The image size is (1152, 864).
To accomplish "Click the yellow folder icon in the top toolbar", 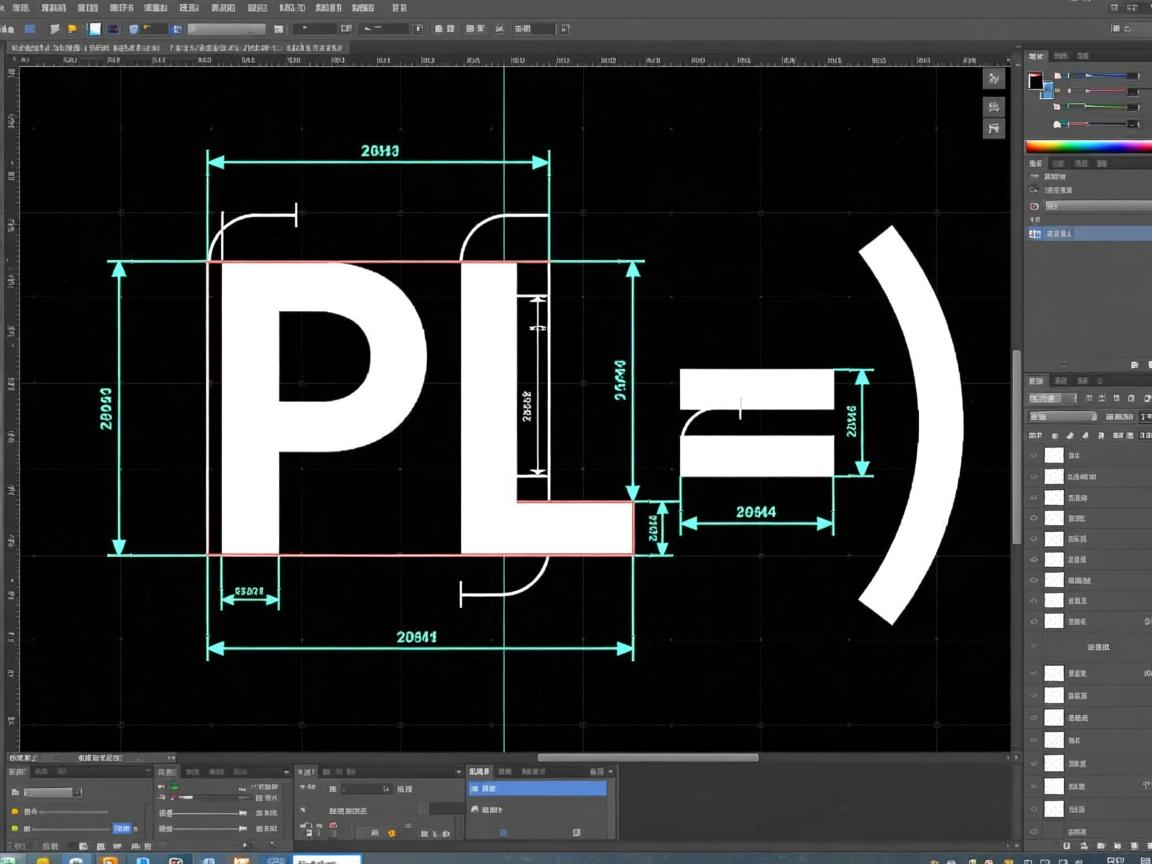I will [x=72, y=30].
